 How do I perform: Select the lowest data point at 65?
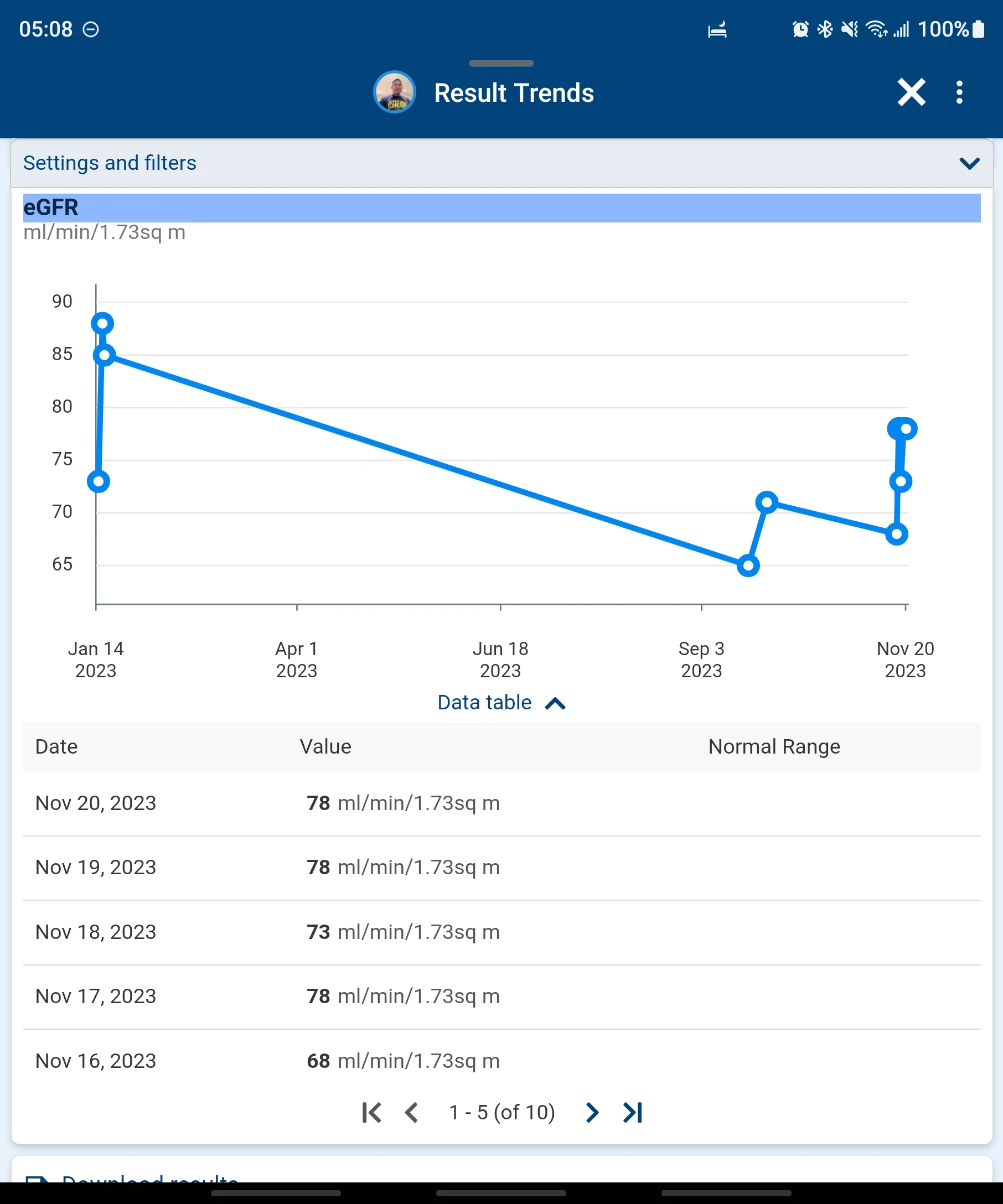pyautogui.click(x=748, y=566)
